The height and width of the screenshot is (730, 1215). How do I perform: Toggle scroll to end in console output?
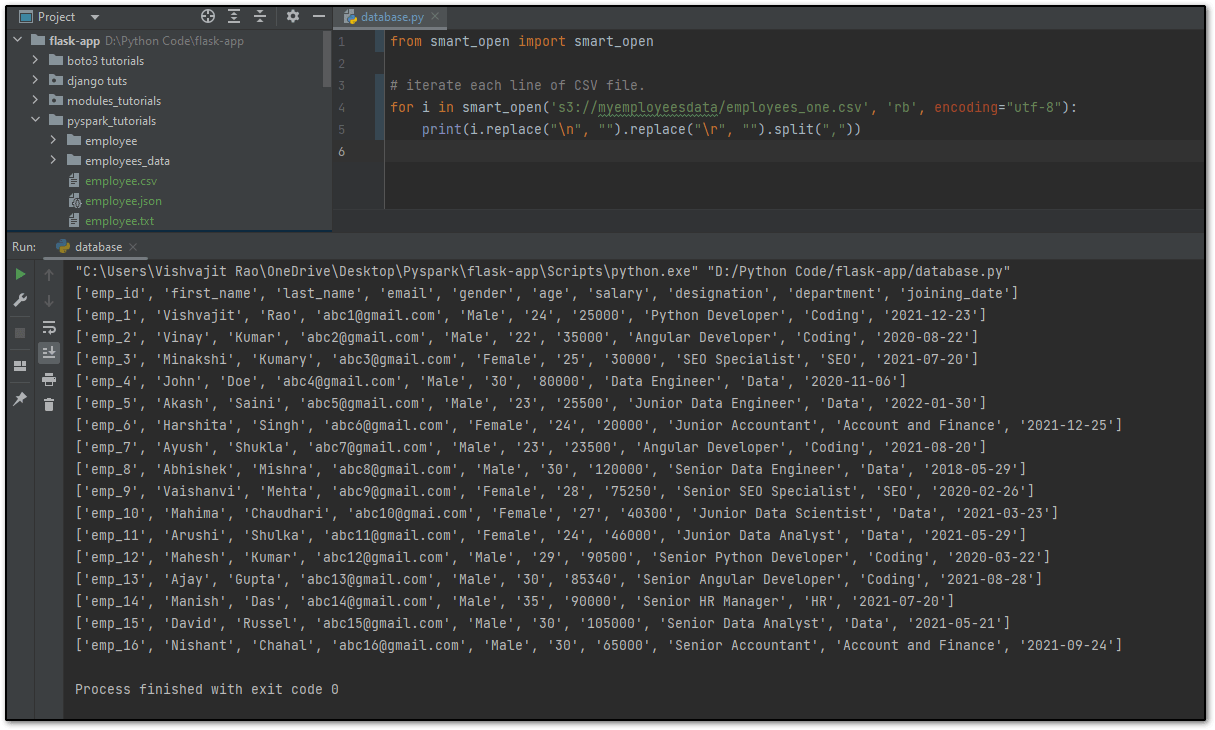point(48,352)
